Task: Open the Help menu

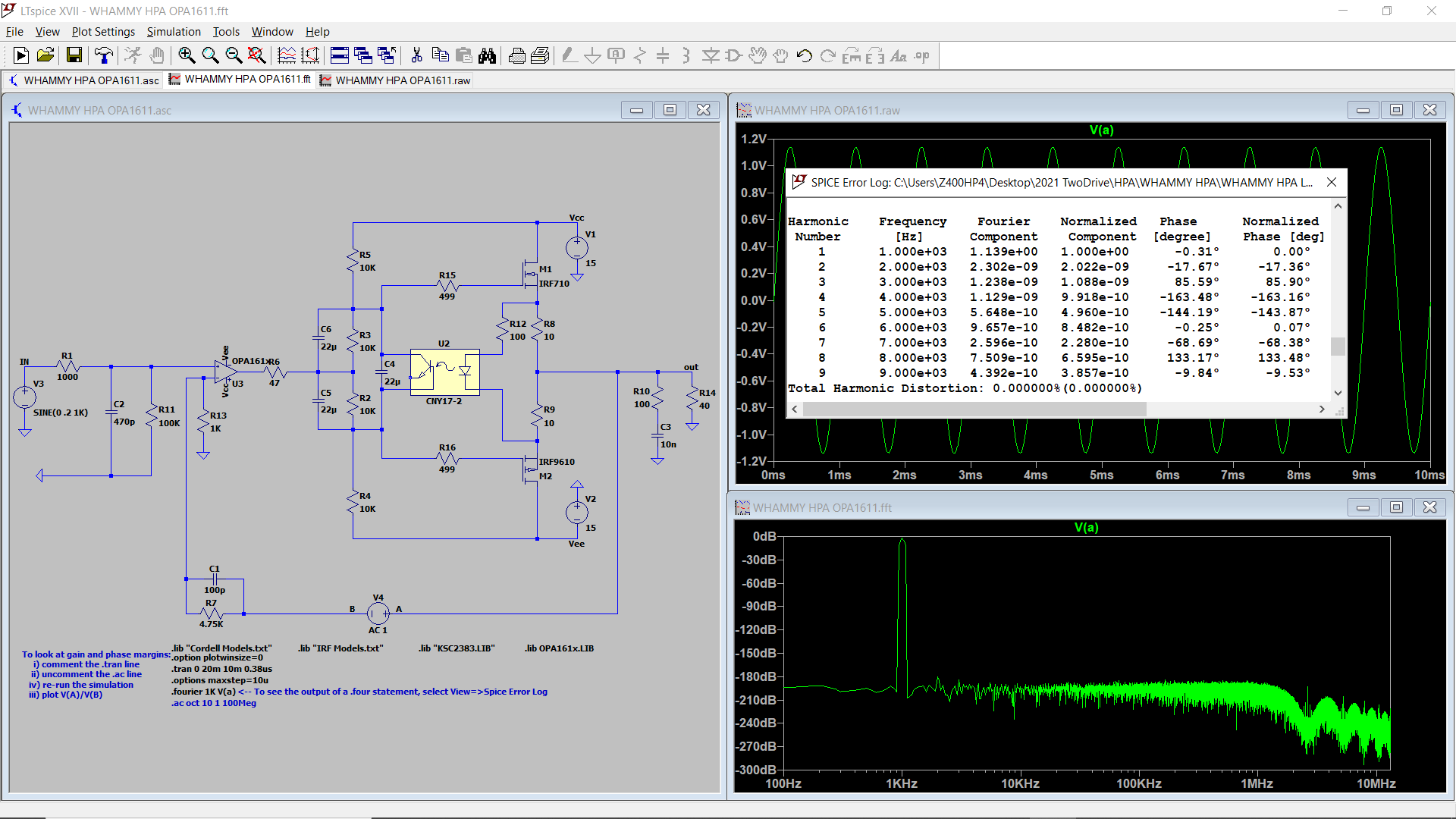Action: coord(318,32)
